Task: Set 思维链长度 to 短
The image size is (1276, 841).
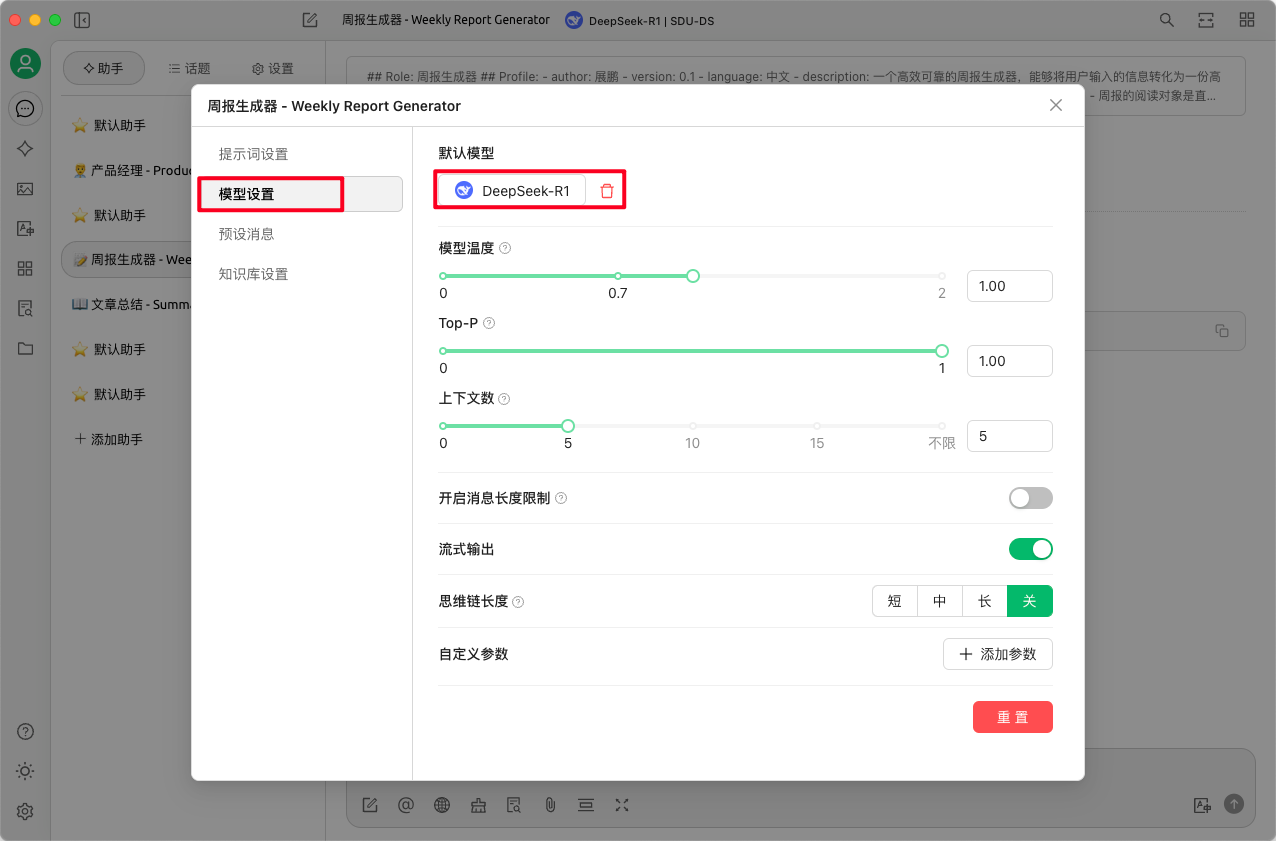Action: [x=895, y=601]
